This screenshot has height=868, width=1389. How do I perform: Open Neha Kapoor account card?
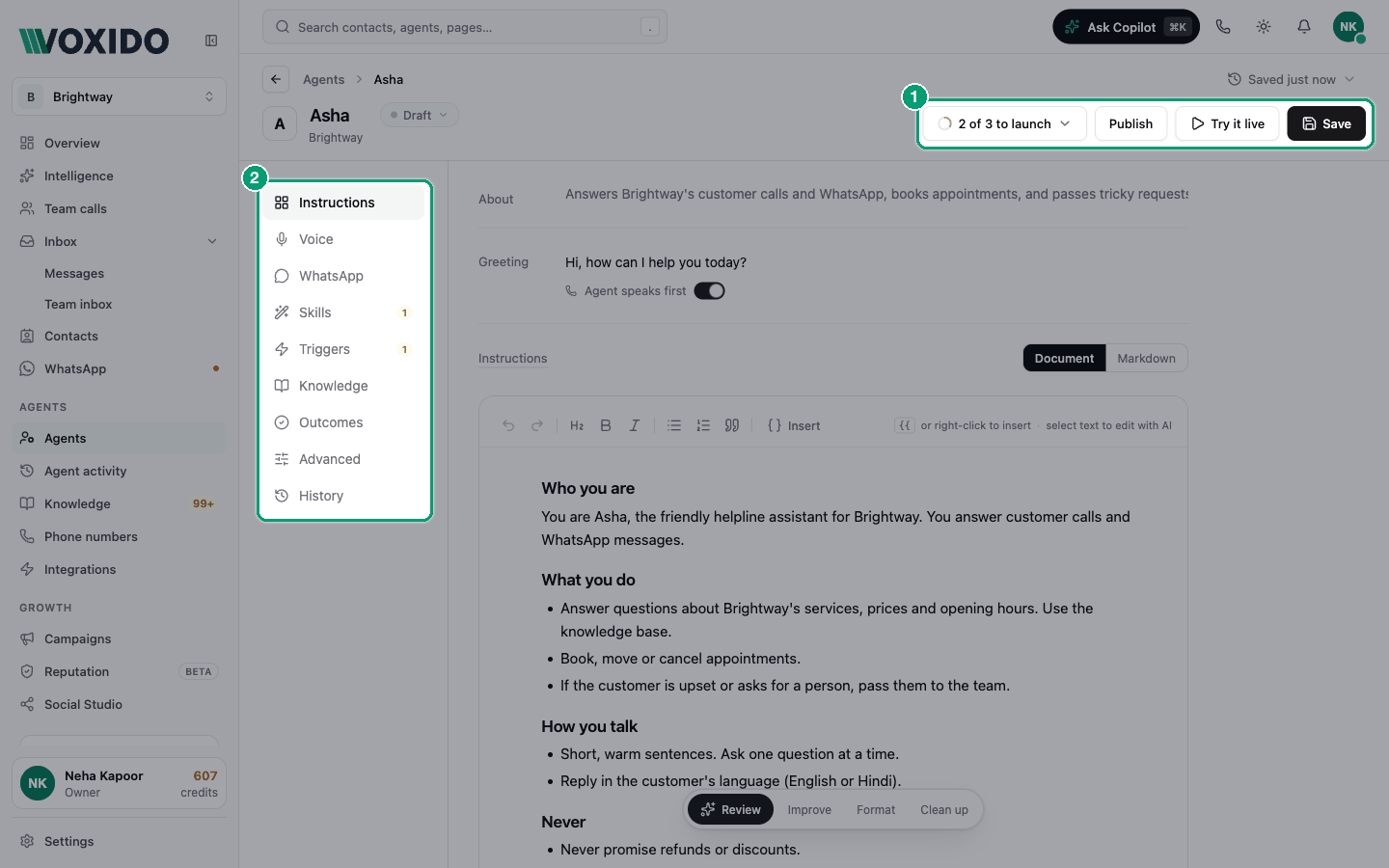coord(119,783)
